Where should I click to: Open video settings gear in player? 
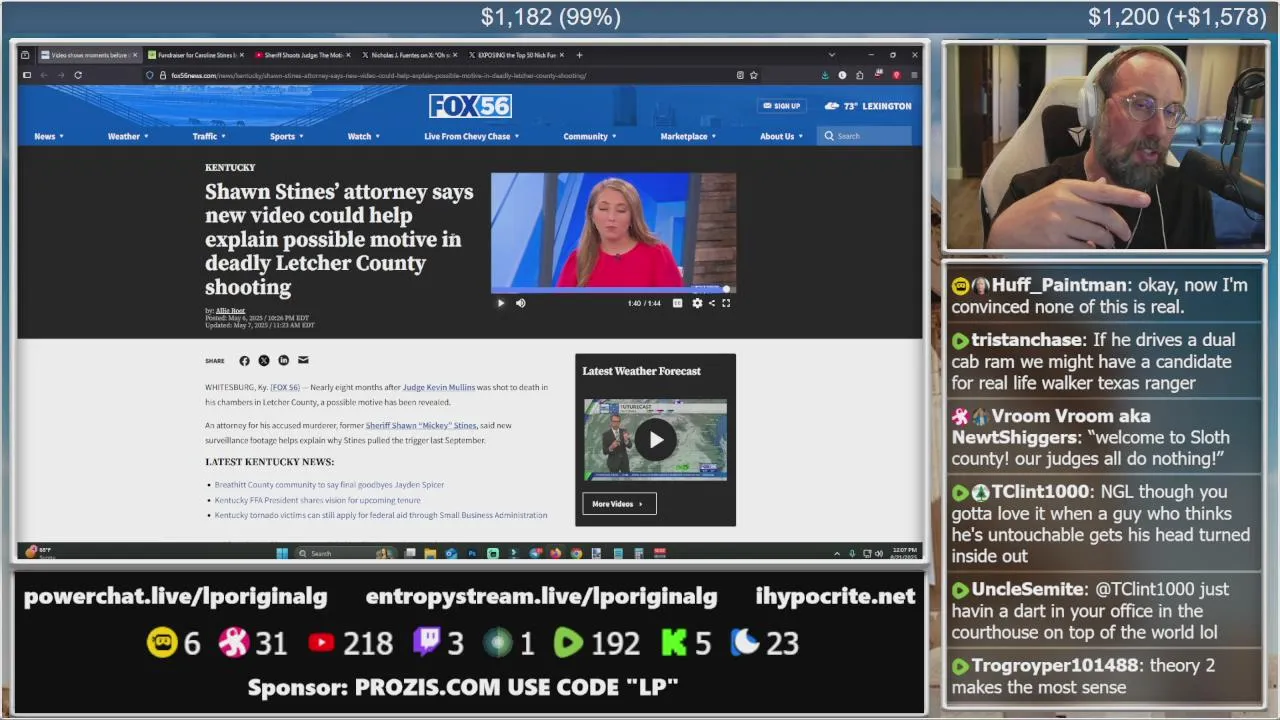tap(697, 303)
